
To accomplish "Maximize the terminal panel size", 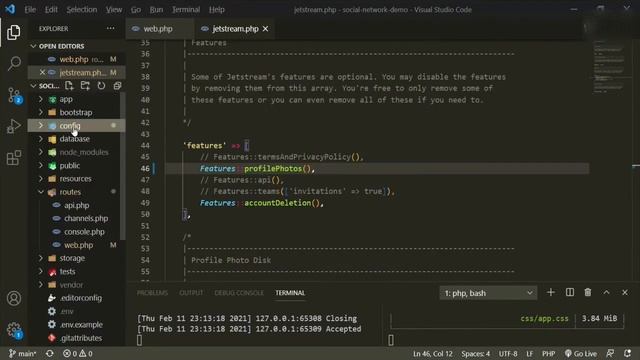I will click(x=607, y=292).
